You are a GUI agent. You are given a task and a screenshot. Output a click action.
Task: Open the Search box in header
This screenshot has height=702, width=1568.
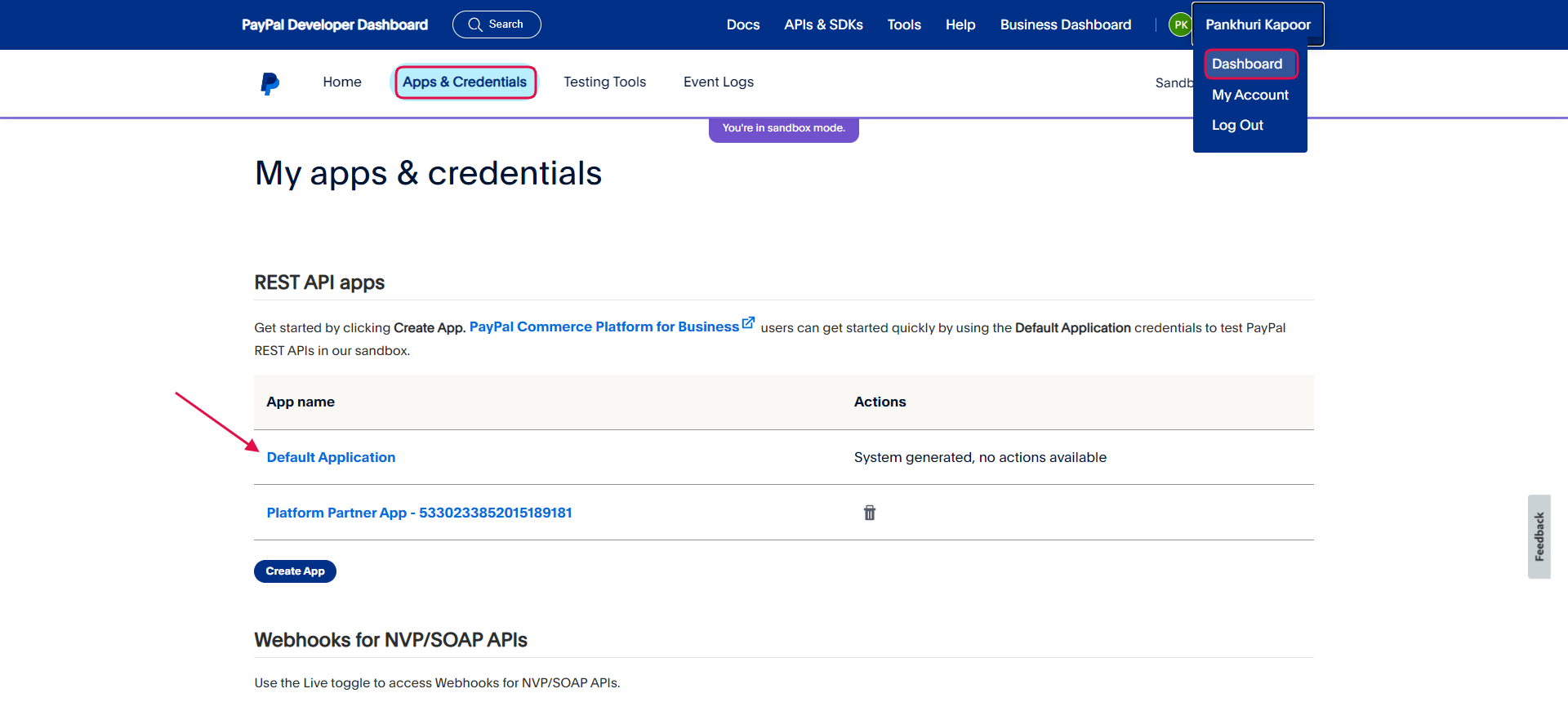[497, 24]
